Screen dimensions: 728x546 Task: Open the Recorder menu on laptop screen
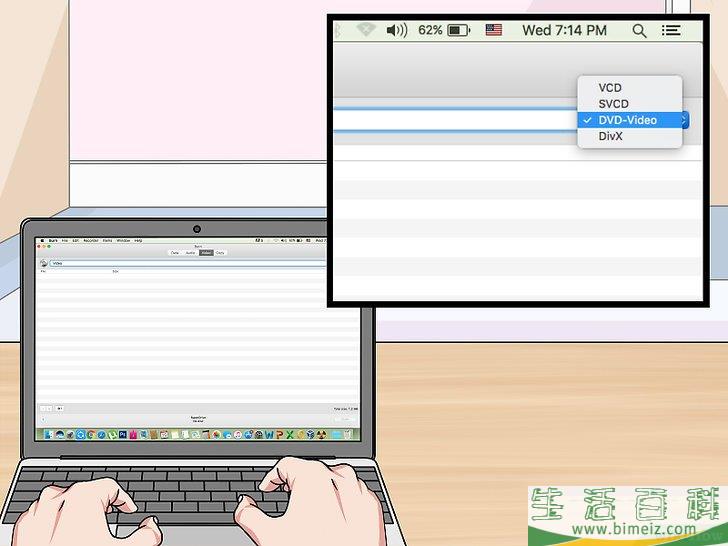(91, 240)
